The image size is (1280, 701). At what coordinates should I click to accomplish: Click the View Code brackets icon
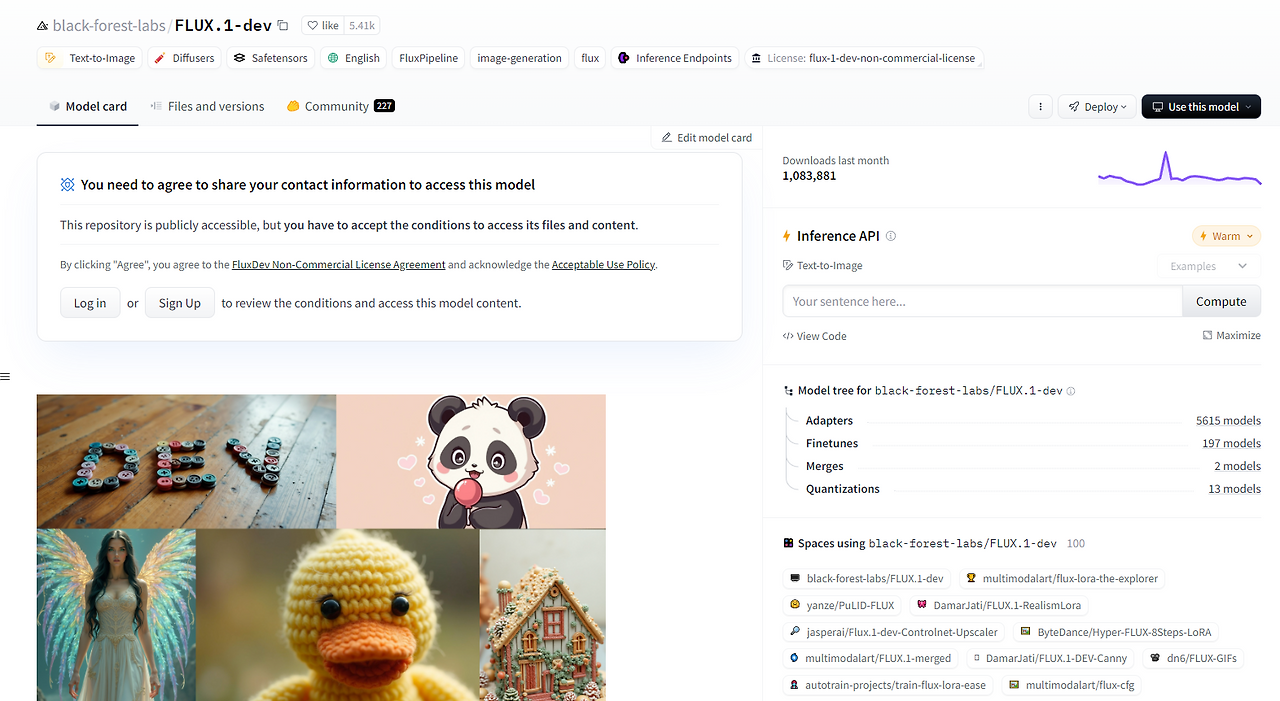788,336
